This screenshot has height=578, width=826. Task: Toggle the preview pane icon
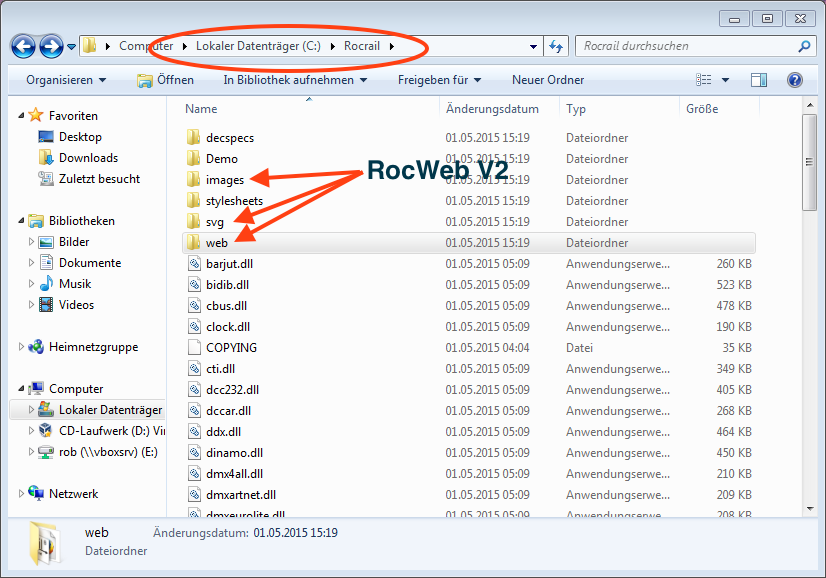click(x=759, y=80)
